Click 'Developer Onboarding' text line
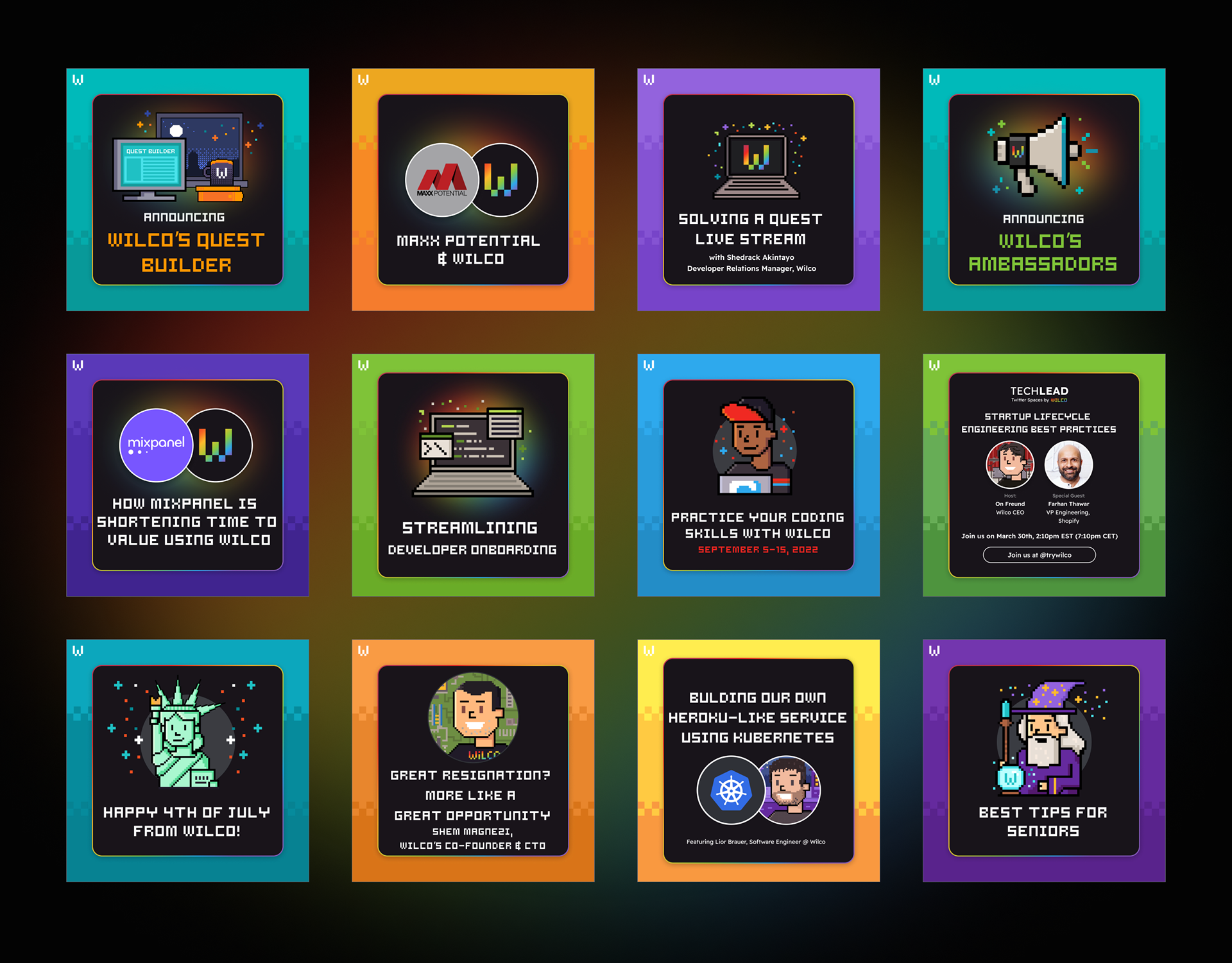The image size is (1232, 963). coord(472,550)
